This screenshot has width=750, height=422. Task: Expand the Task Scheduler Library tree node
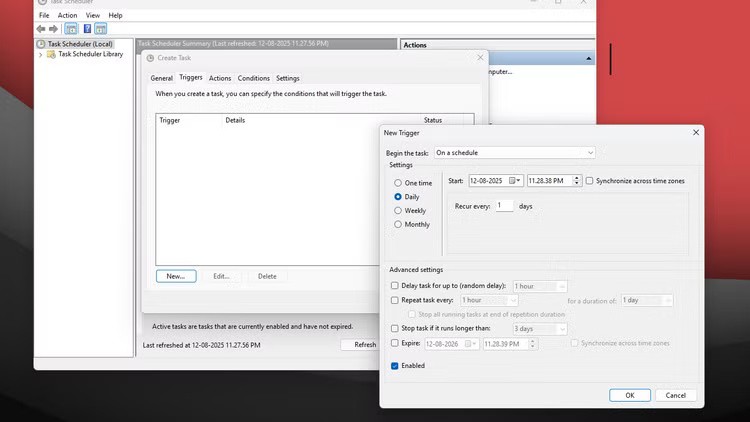(41, 54)
